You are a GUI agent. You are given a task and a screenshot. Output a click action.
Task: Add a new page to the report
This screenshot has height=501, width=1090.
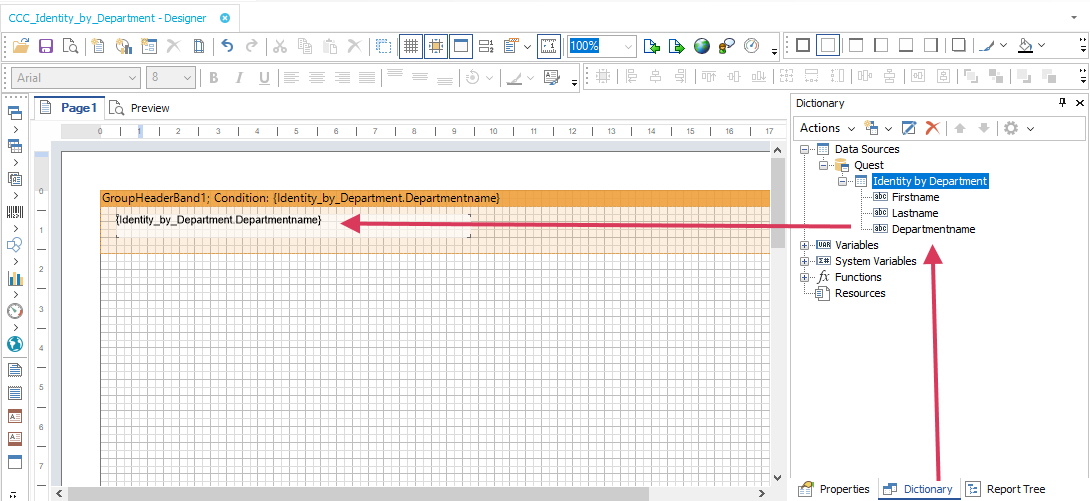pyautogui.click(x=98, y=47)
